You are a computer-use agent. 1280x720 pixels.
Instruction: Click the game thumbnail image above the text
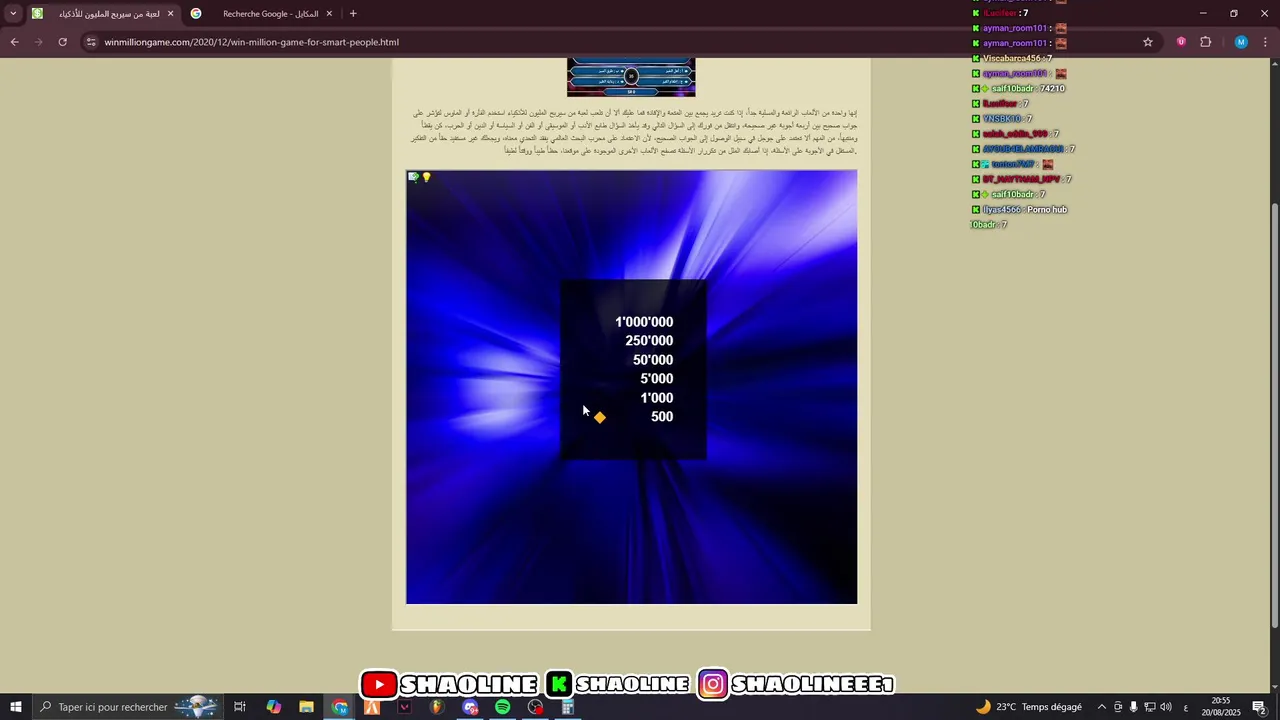pyautogui.click(x=631, y=77)
